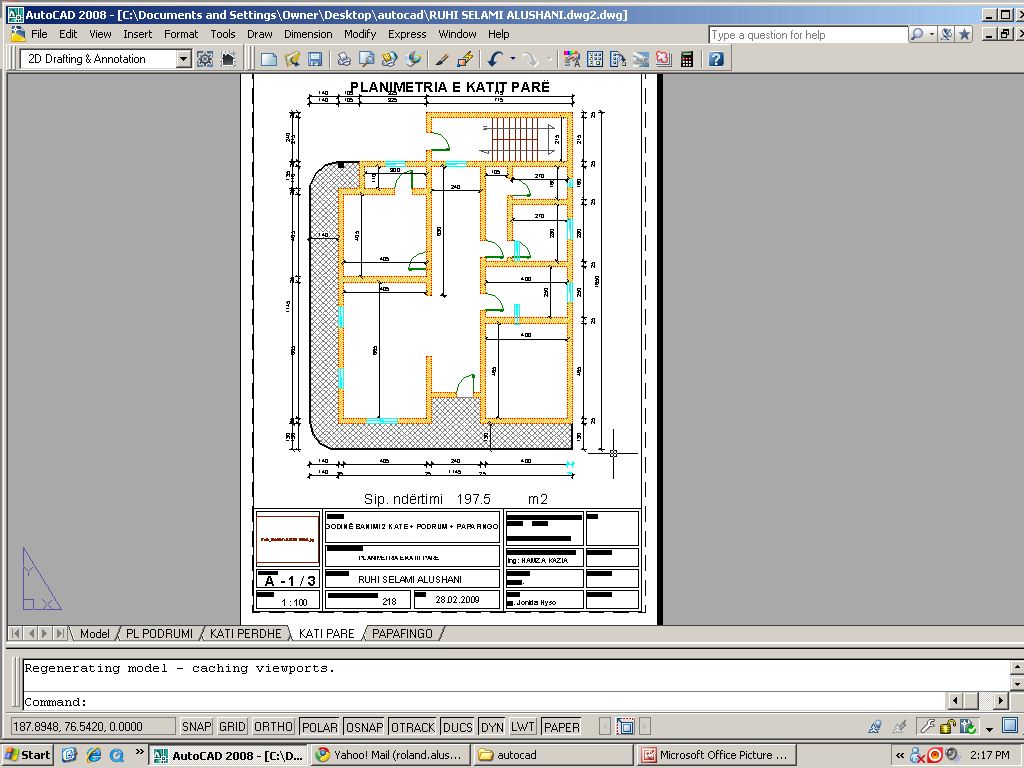Click the blue Help question mark icon

(716, 59)
